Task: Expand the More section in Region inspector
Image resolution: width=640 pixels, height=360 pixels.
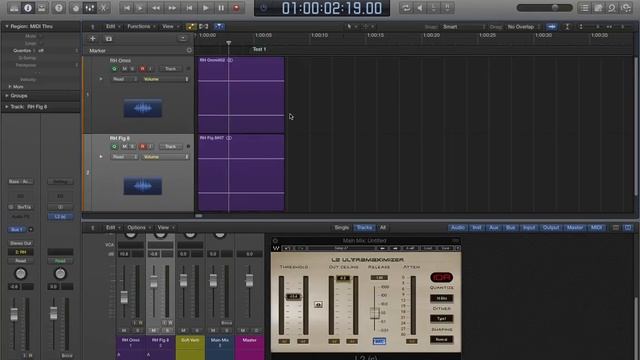Action: pos(10,87)
